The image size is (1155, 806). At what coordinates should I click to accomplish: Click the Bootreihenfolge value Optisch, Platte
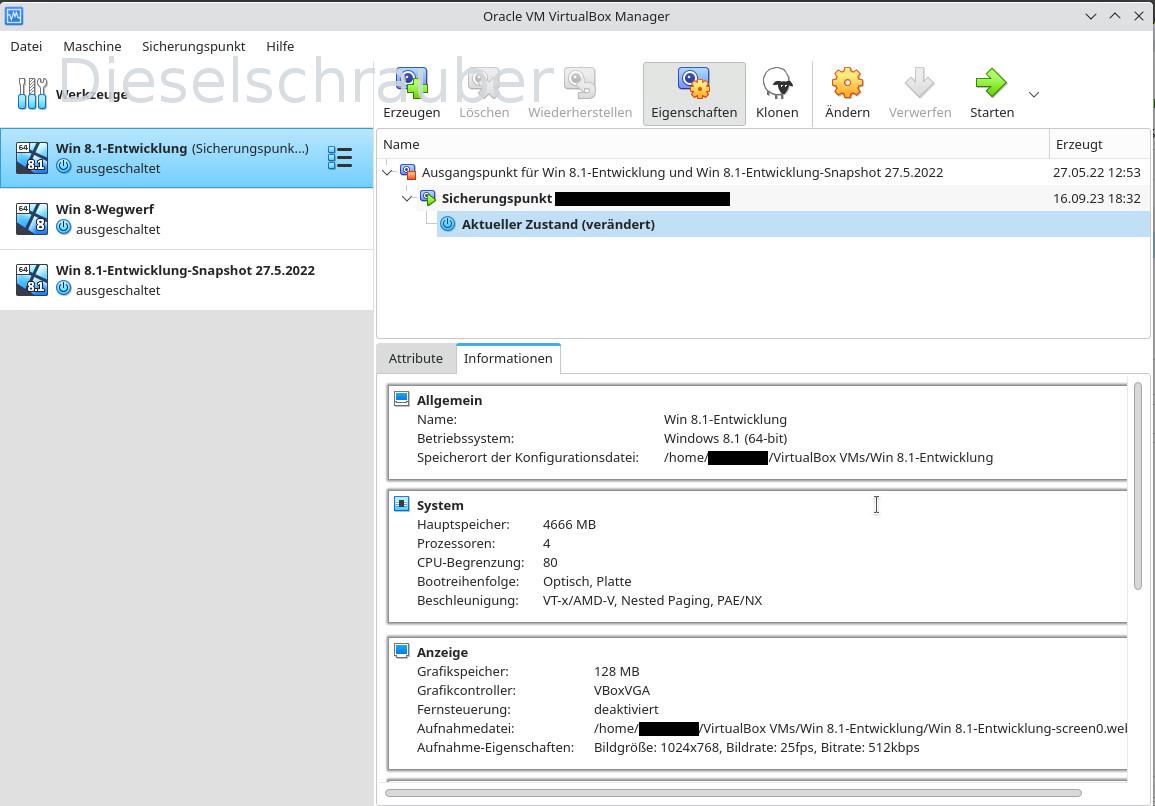pyautogui.click(x=587, y=581)
